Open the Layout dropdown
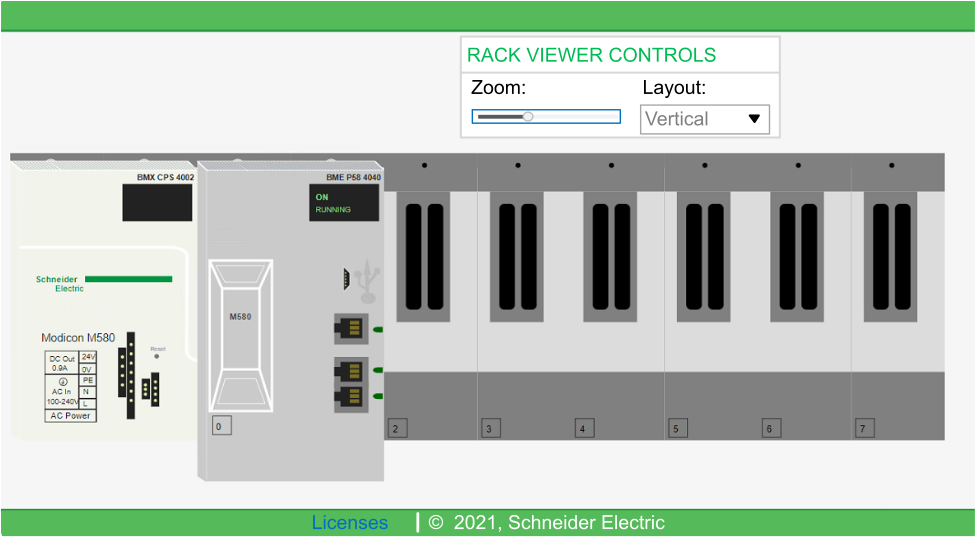 tap(704, 119)
